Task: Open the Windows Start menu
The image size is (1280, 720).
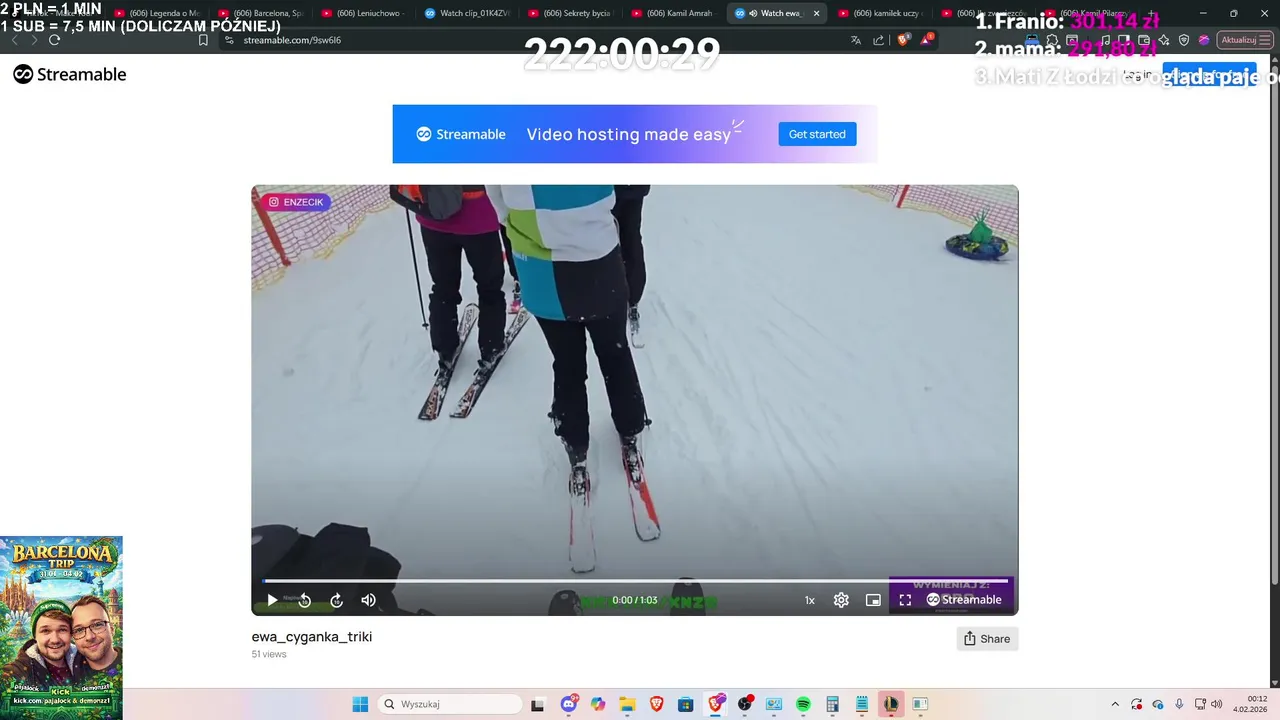Action: click(x=360, y=704)
